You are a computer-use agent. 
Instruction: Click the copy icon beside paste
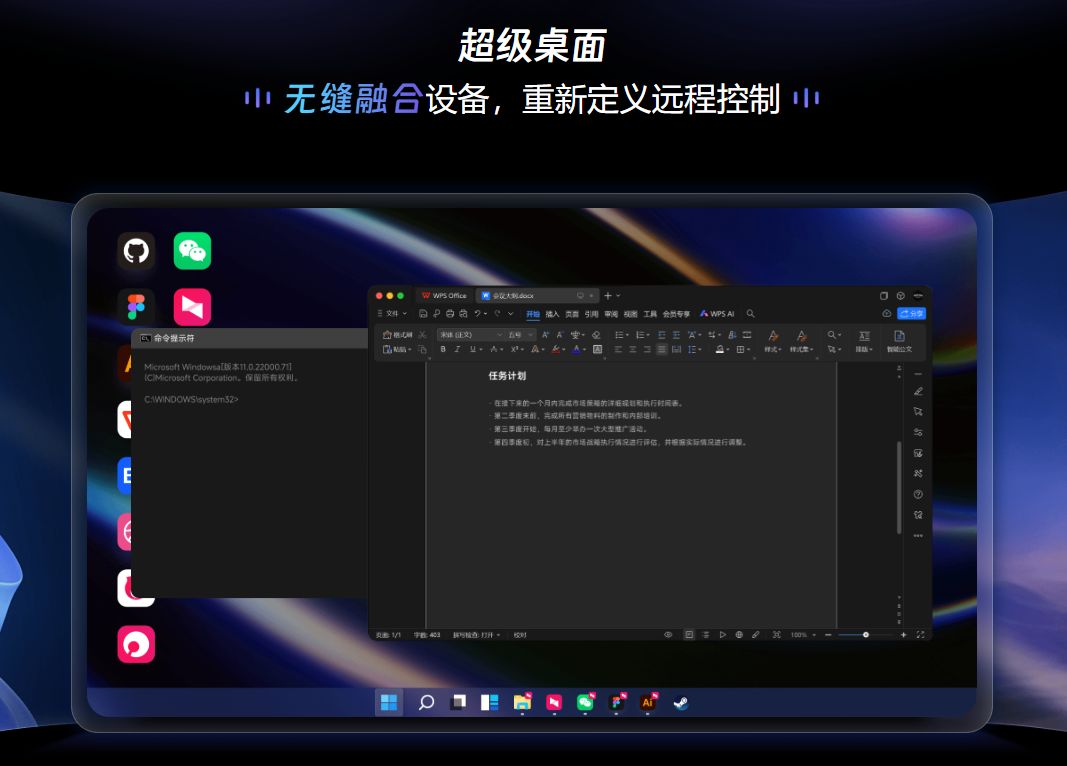[423, 350]
